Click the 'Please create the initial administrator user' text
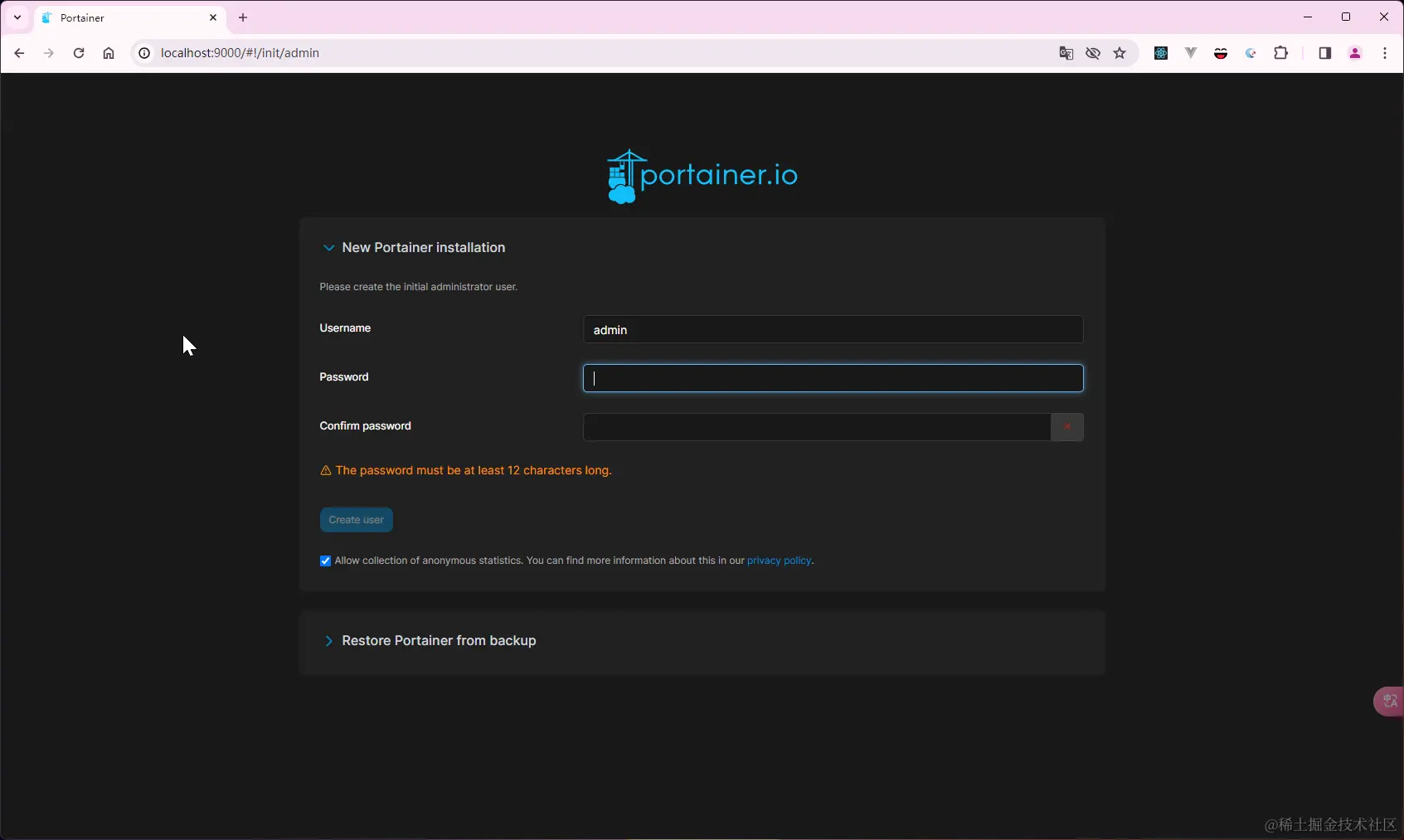The width and height of the screenshot is (1404, 840). click(x=419, y=287)
